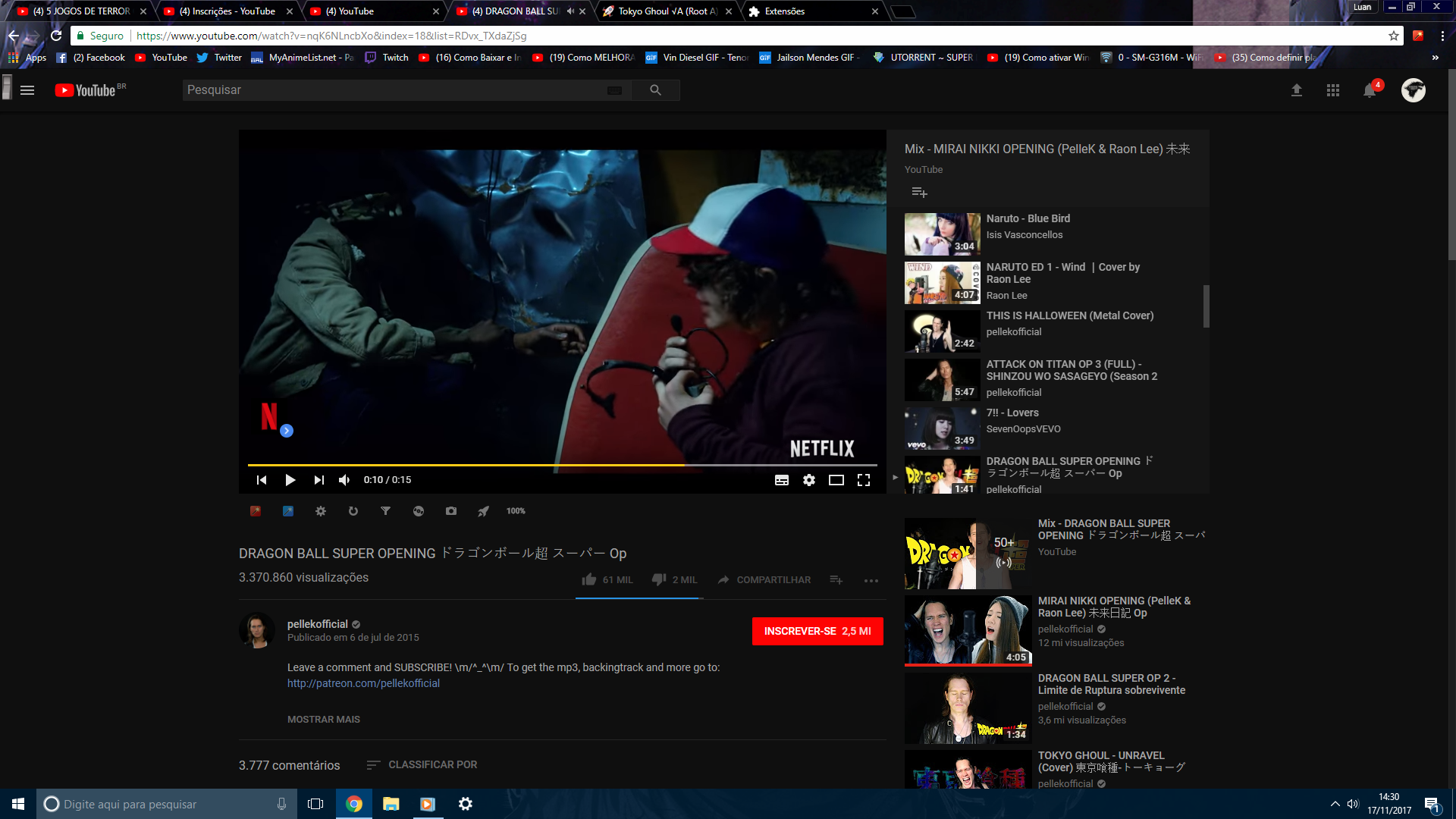Viewport: 1456px width, 819px height.
Task: Open Twitch bookmark
Action: point(387,58)
